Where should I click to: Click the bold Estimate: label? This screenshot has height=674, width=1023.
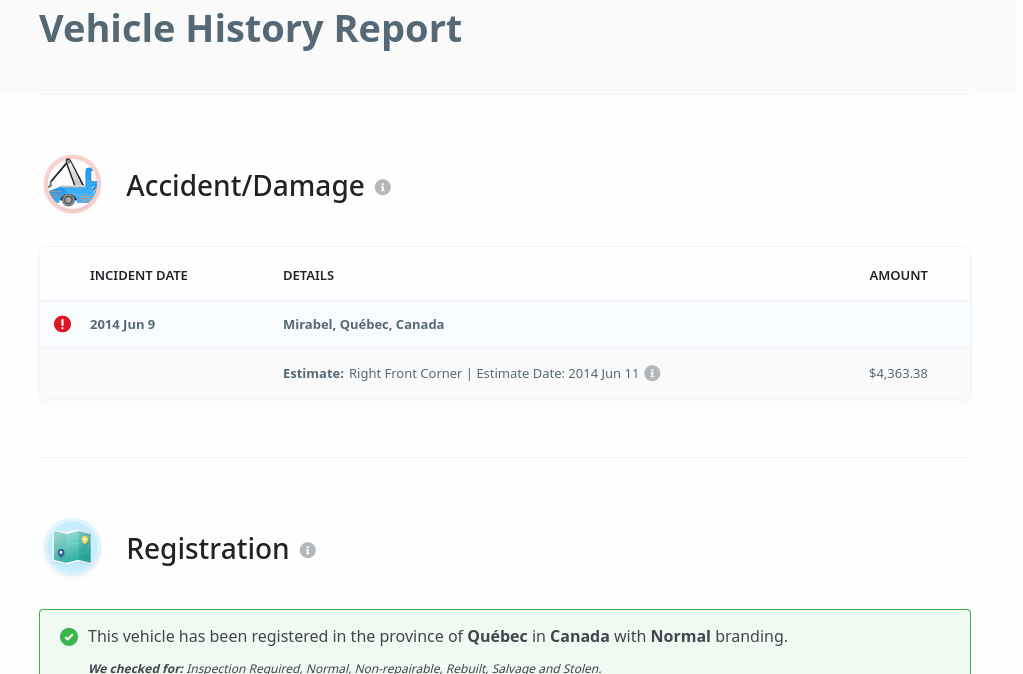coord(313,374)
